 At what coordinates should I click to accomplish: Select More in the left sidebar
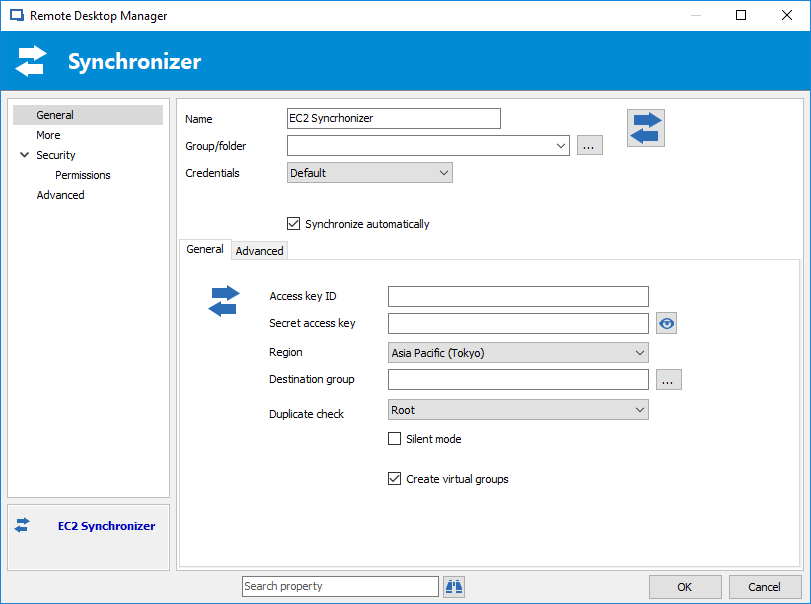[x=48, y=135]
